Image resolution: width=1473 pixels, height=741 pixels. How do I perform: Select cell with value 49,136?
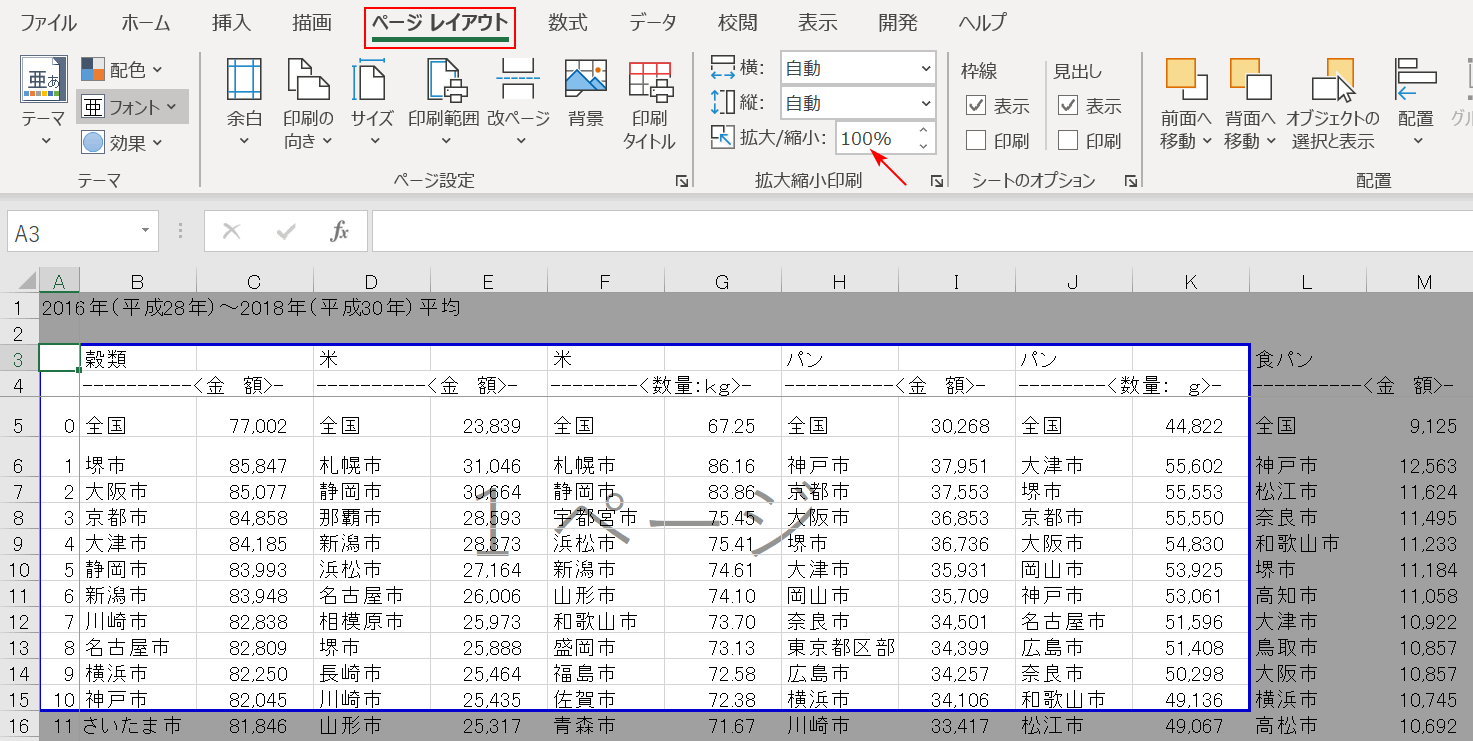(1191, 699)
